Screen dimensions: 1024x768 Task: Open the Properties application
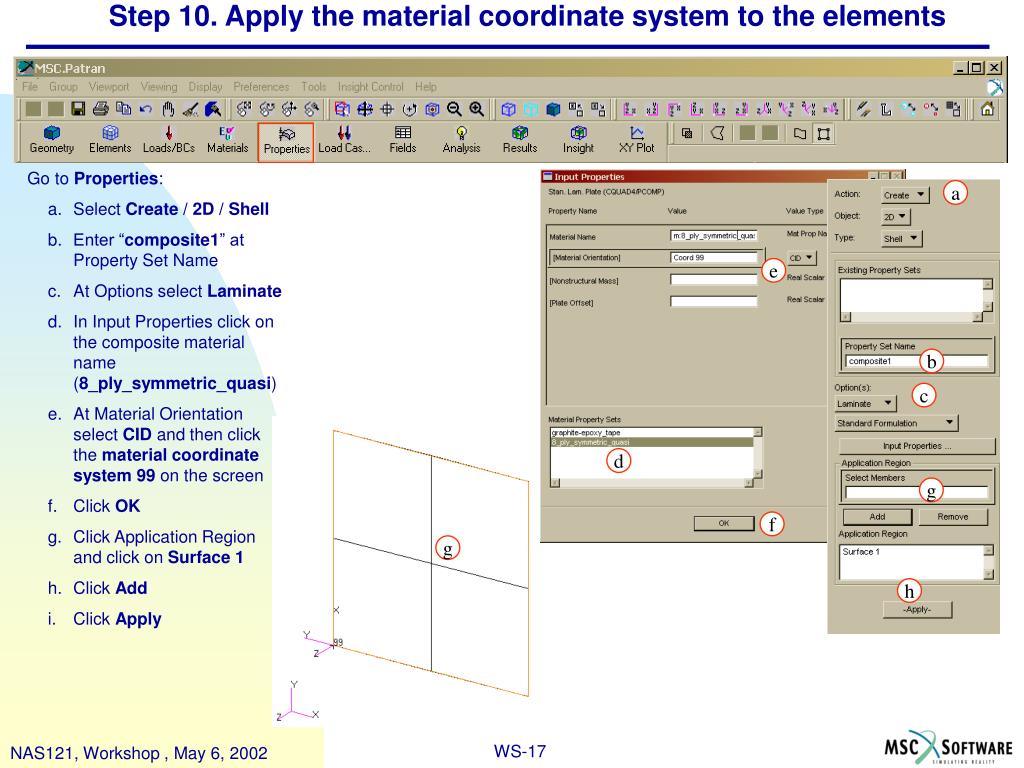point(286,141)
